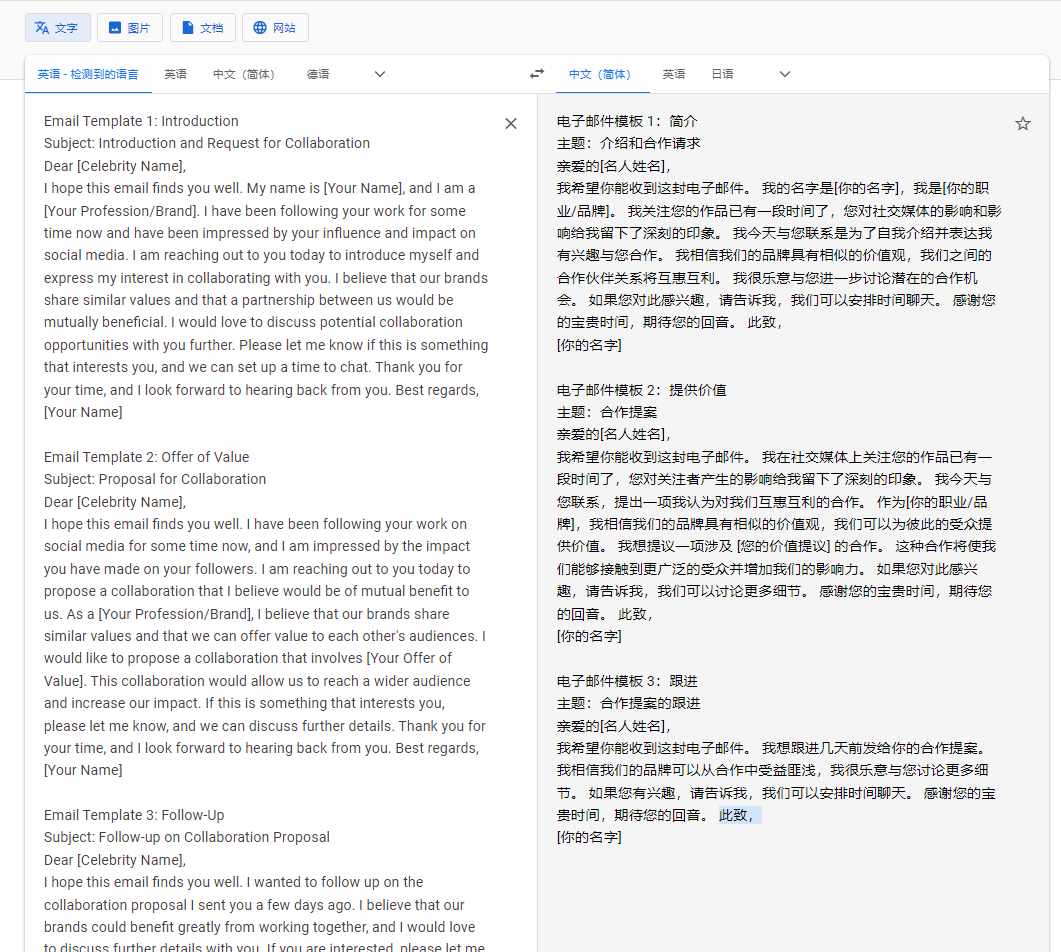Select 英语 as the target language
1061x952 pixels.
(x=673, y=74)
